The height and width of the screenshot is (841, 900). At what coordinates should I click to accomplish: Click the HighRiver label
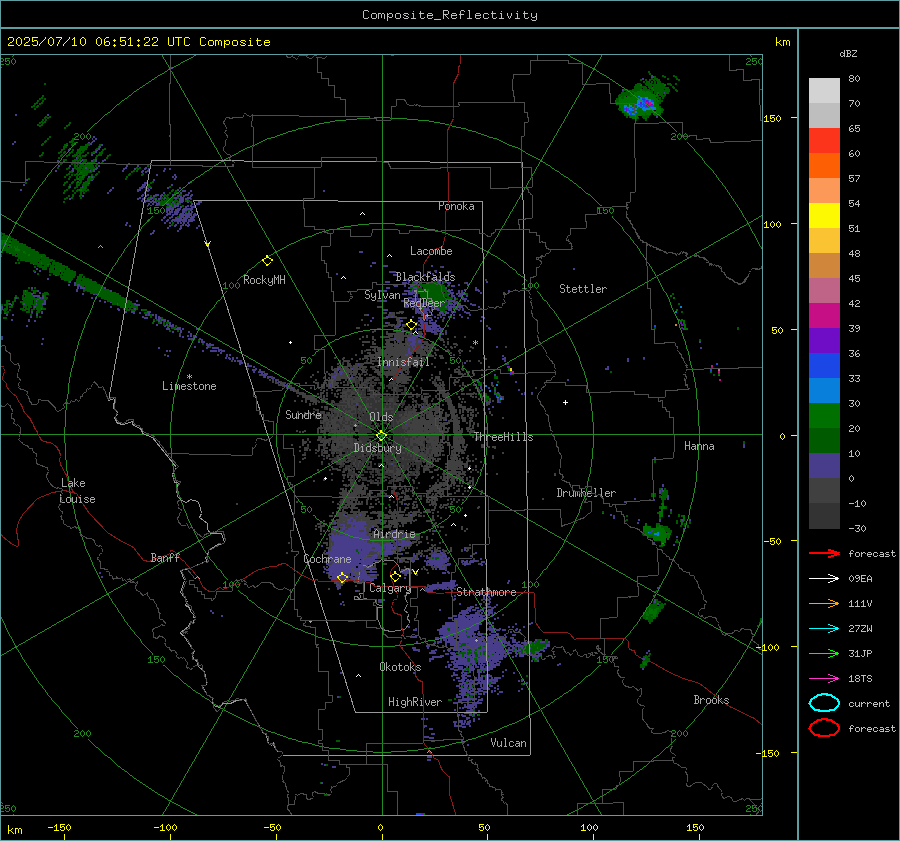(415, 703)
